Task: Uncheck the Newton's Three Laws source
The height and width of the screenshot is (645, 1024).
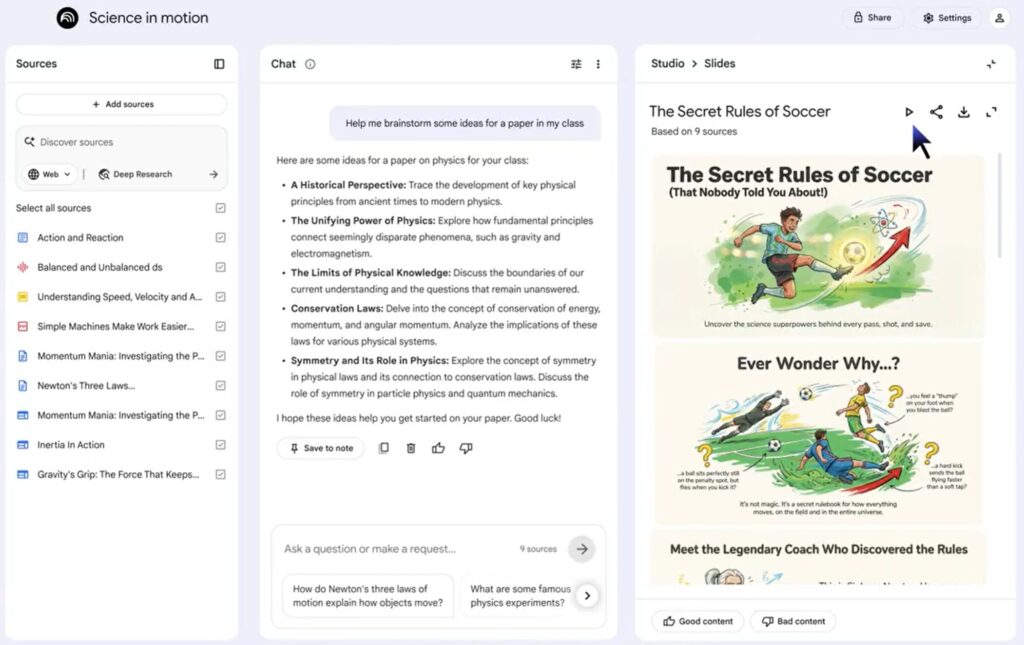Action: click(x=220, y=386)
